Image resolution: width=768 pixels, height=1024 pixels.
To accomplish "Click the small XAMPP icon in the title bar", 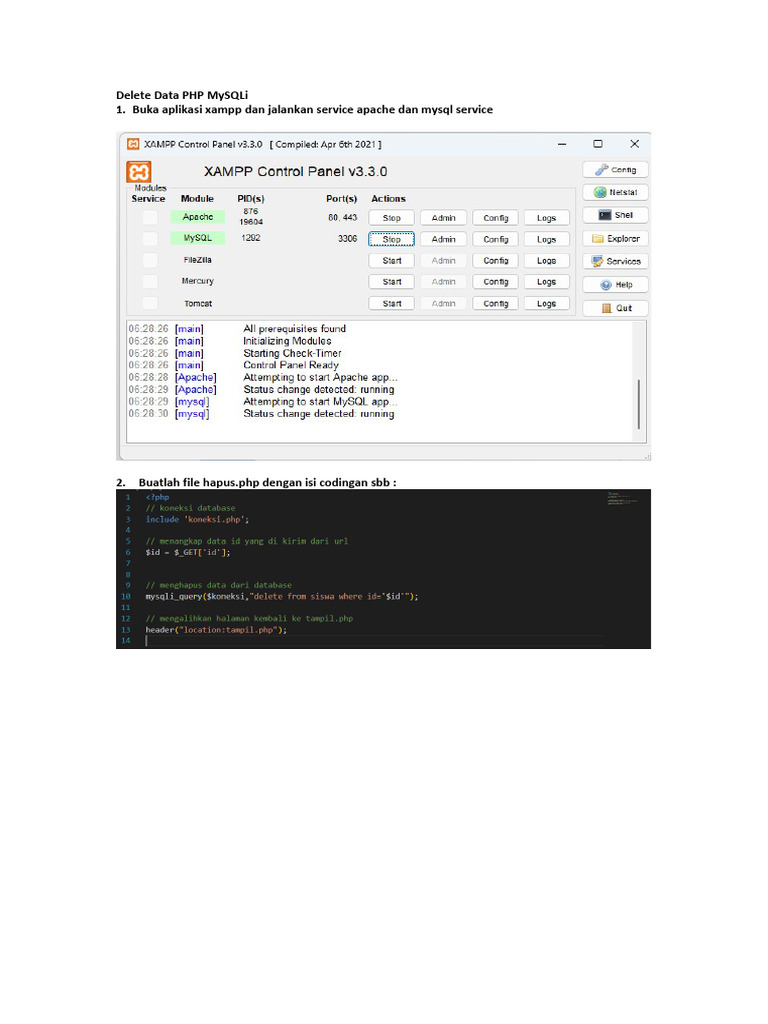I will pyautogui.click(x=133, y=144).
